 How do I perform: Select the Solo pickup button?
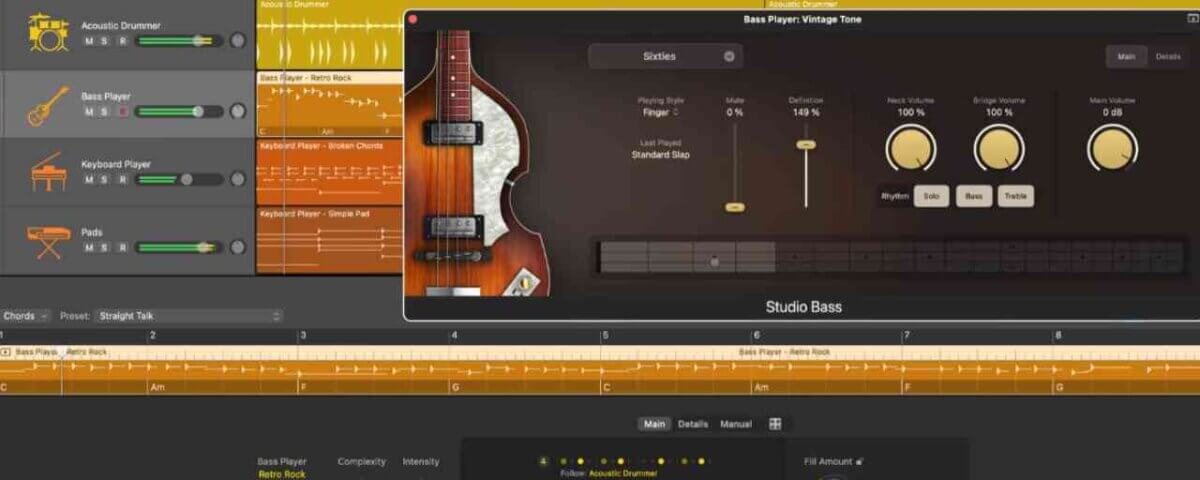(932, 197)
